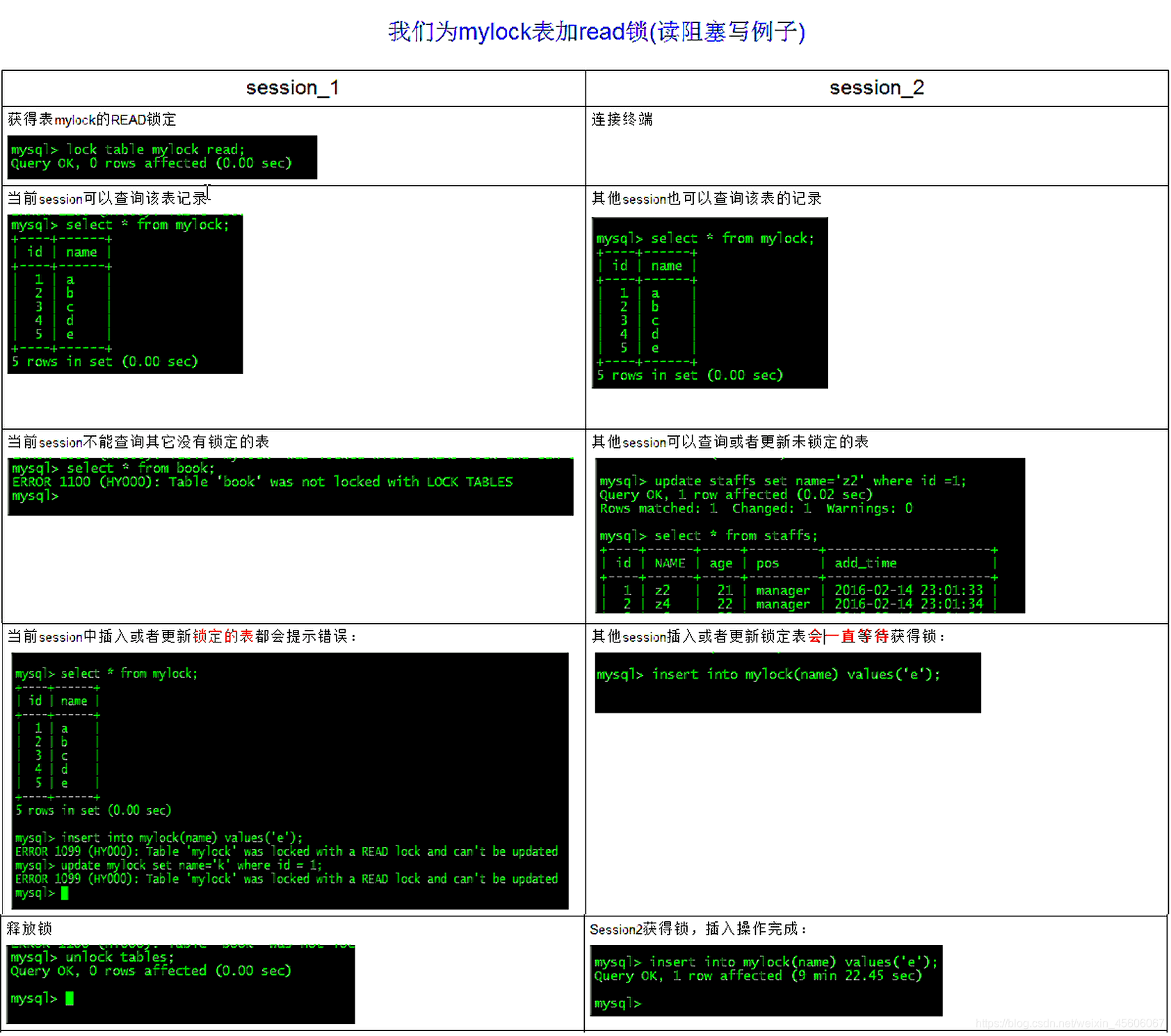Click the 'unlock tables;' command line
The height and width of the screenshot is (1036, 1171).
(92, 957)
